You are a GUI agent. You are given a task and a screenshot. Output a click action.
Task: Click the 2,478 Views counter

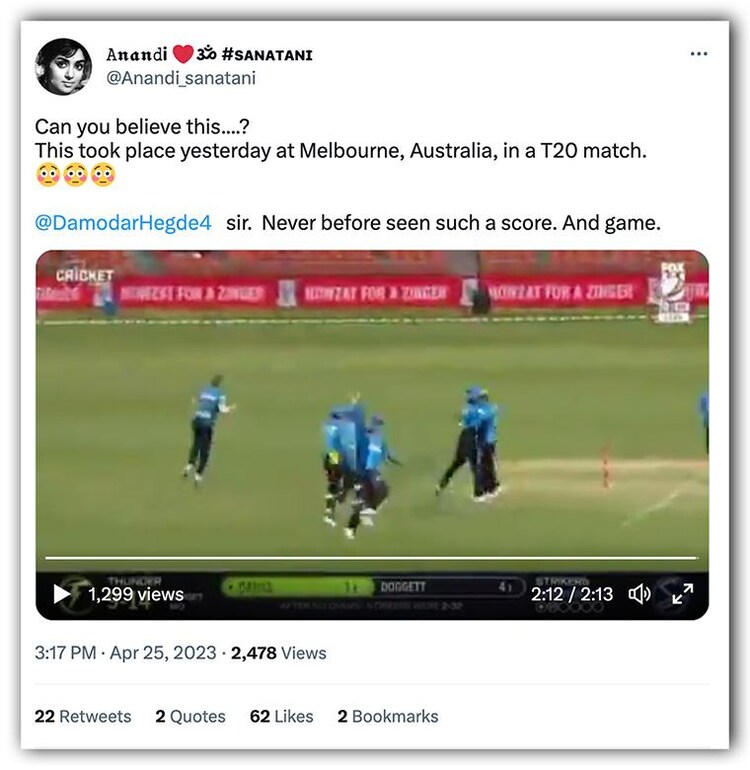click(x=278, y=653)
